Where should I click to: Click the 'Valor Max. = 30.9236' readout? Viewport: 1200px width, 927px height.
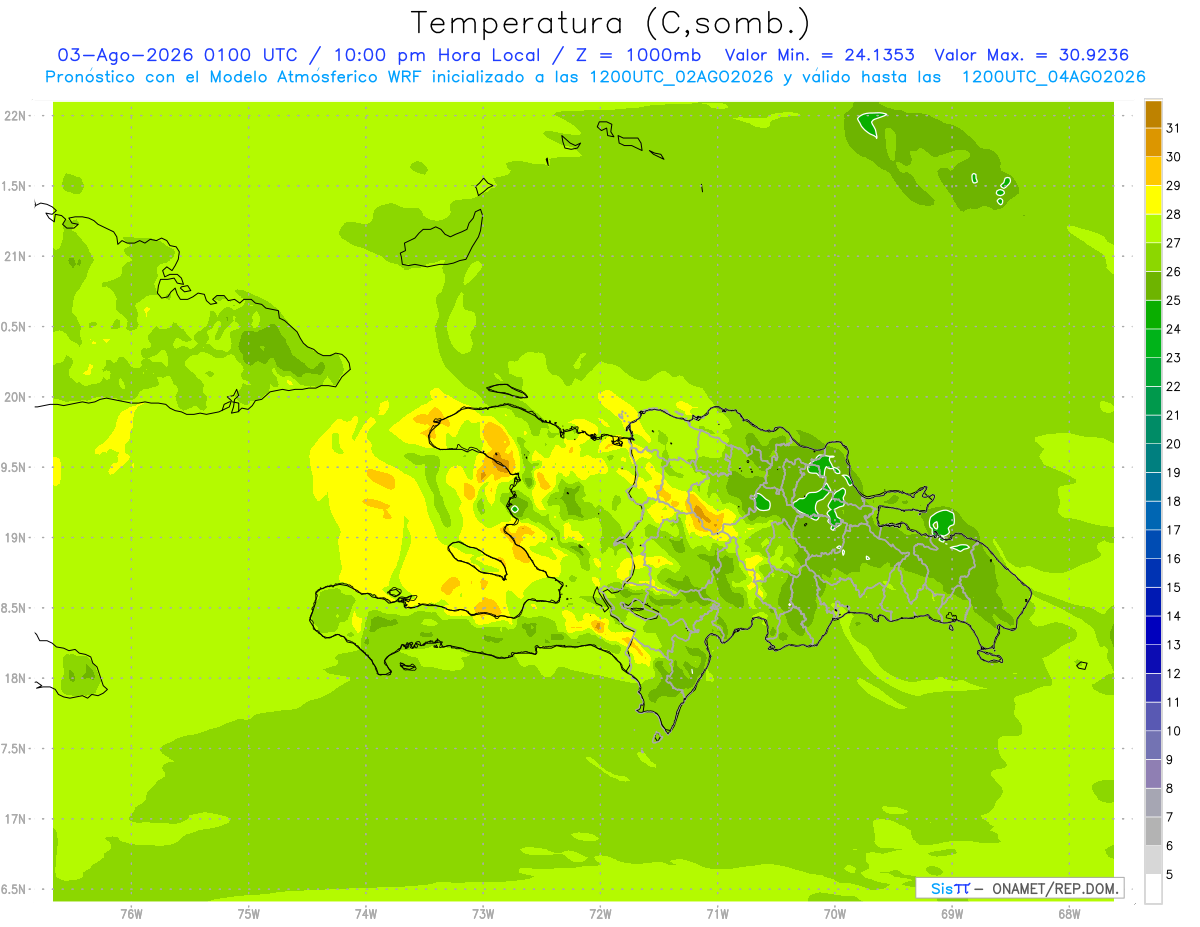coord(1031,55)
